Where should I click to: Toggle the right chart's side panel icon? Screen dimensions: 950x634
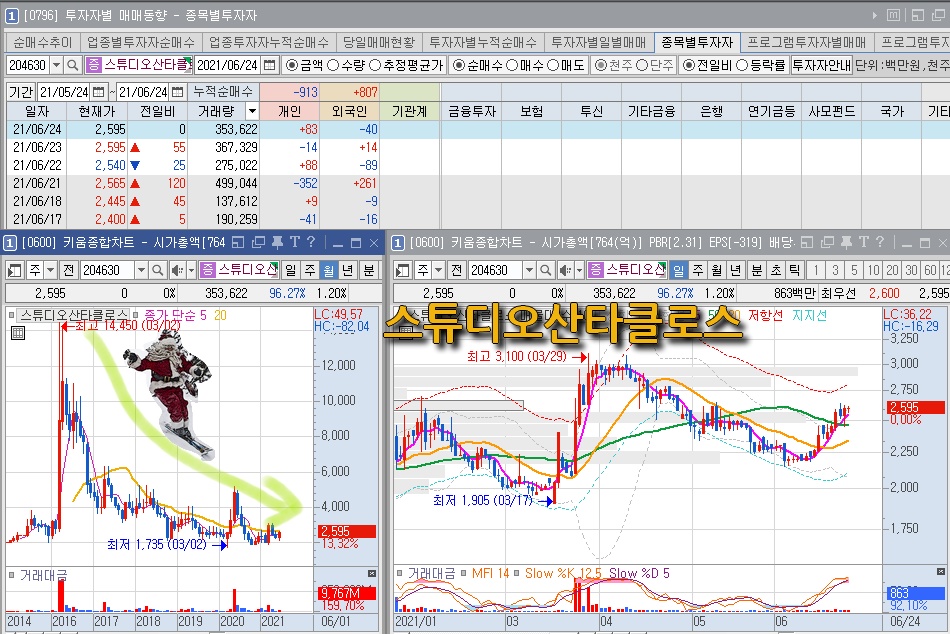click(x=402, y=270)
